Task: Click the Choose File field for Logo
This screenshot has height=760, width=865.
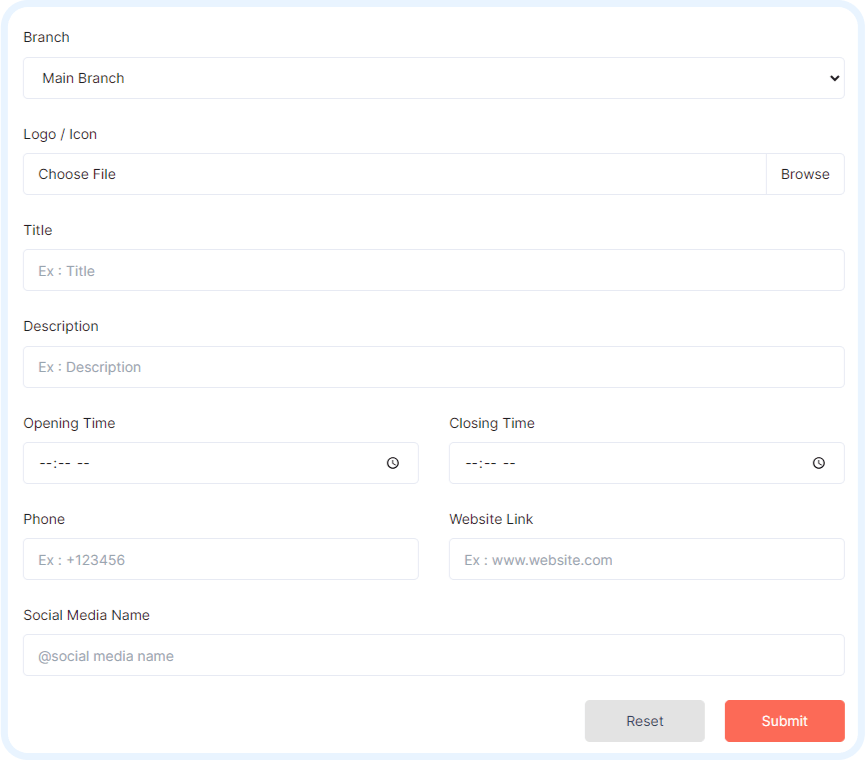Action: [x=394, y=174]
